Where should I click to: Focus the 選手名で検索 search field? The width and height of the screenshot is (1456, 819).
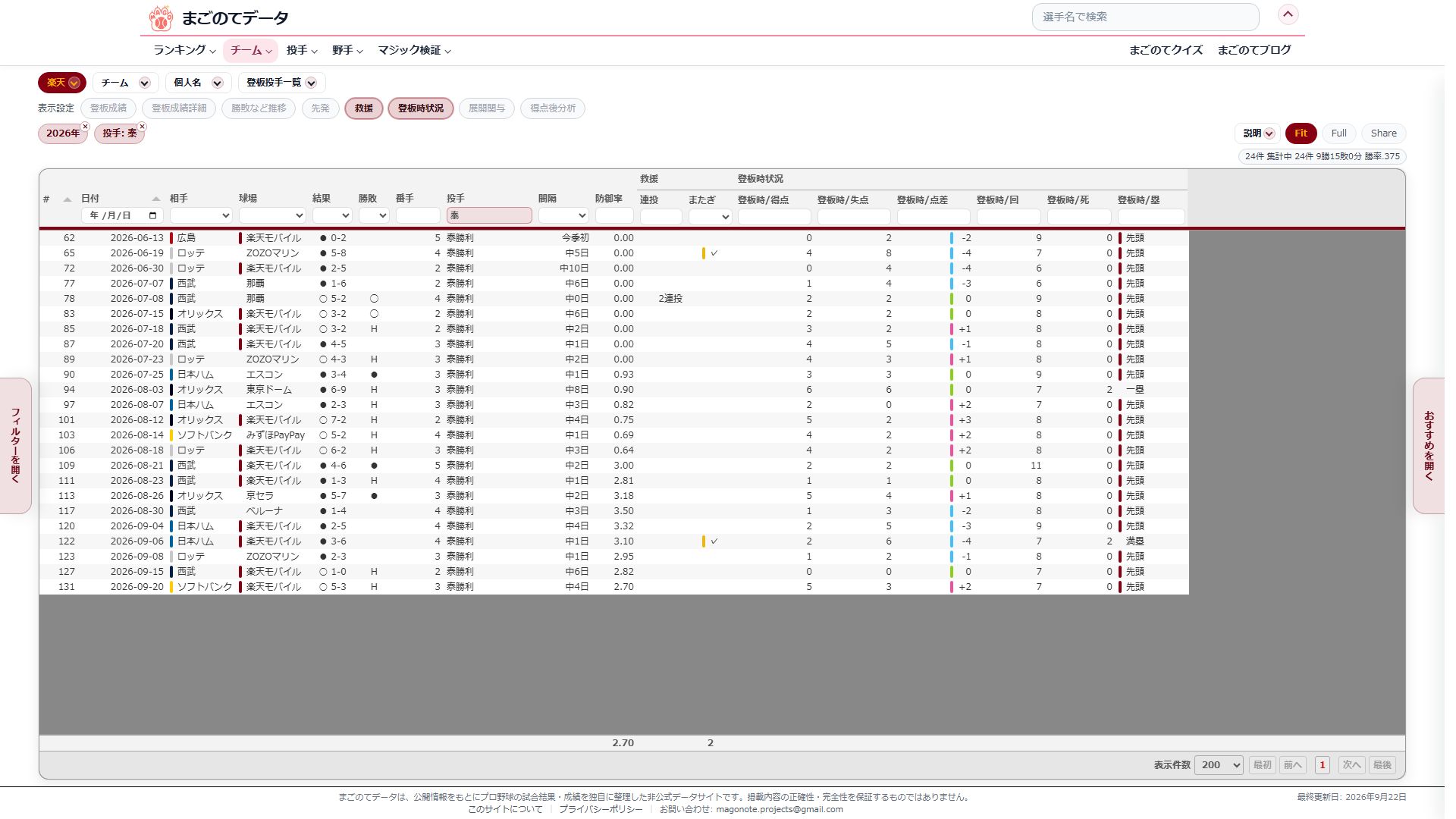click(x=1145, y=17)
